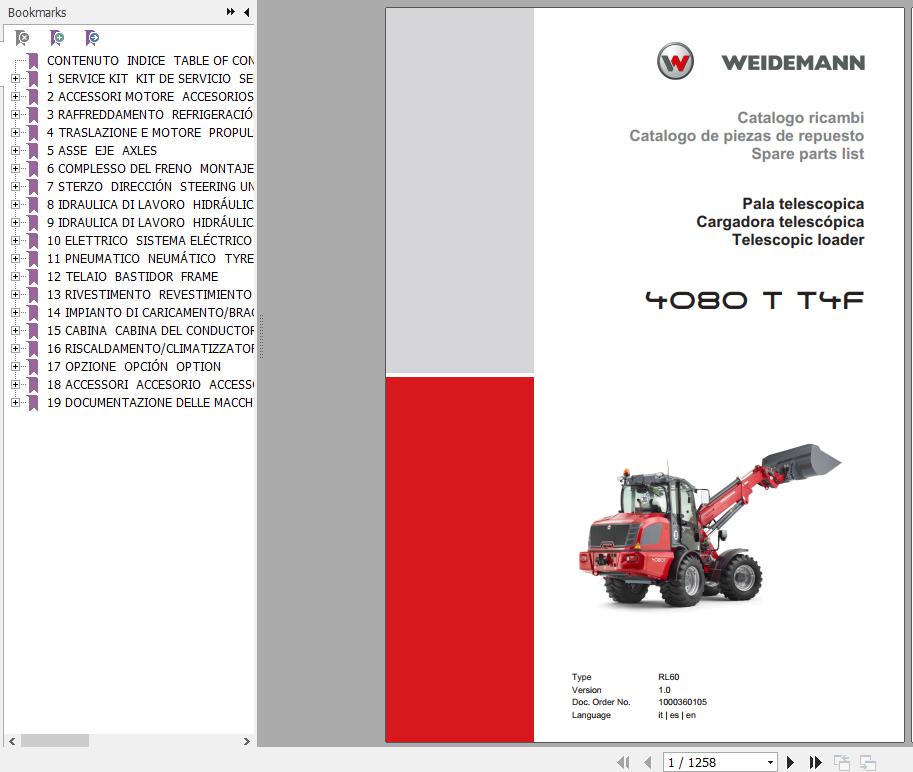Screen dimensions: 913x772
Task: Expand the 17 OPZIONE bookmark
Action: tap(15, 367)
